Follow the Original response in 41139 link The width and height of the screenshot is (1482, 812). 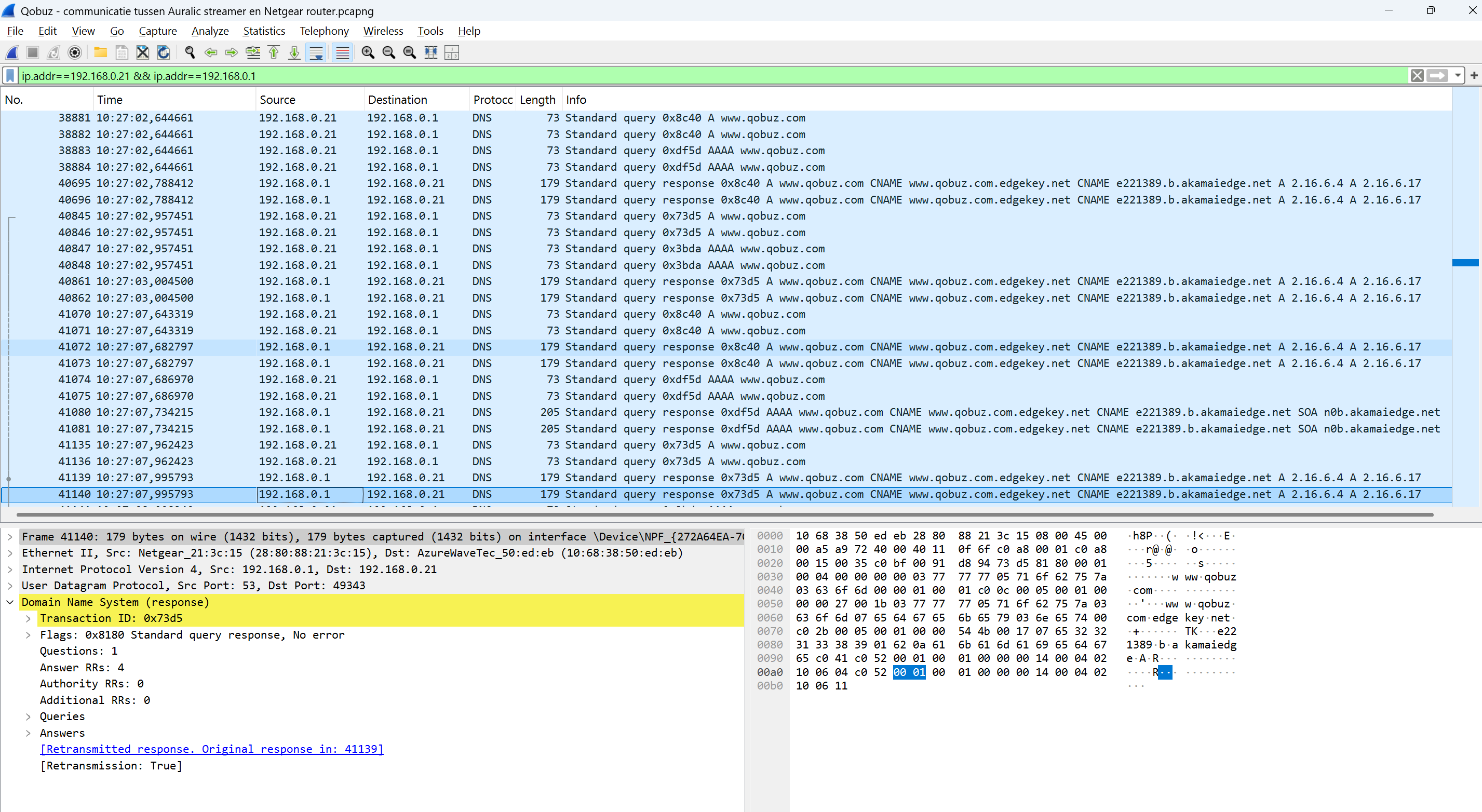click(212, 749)
